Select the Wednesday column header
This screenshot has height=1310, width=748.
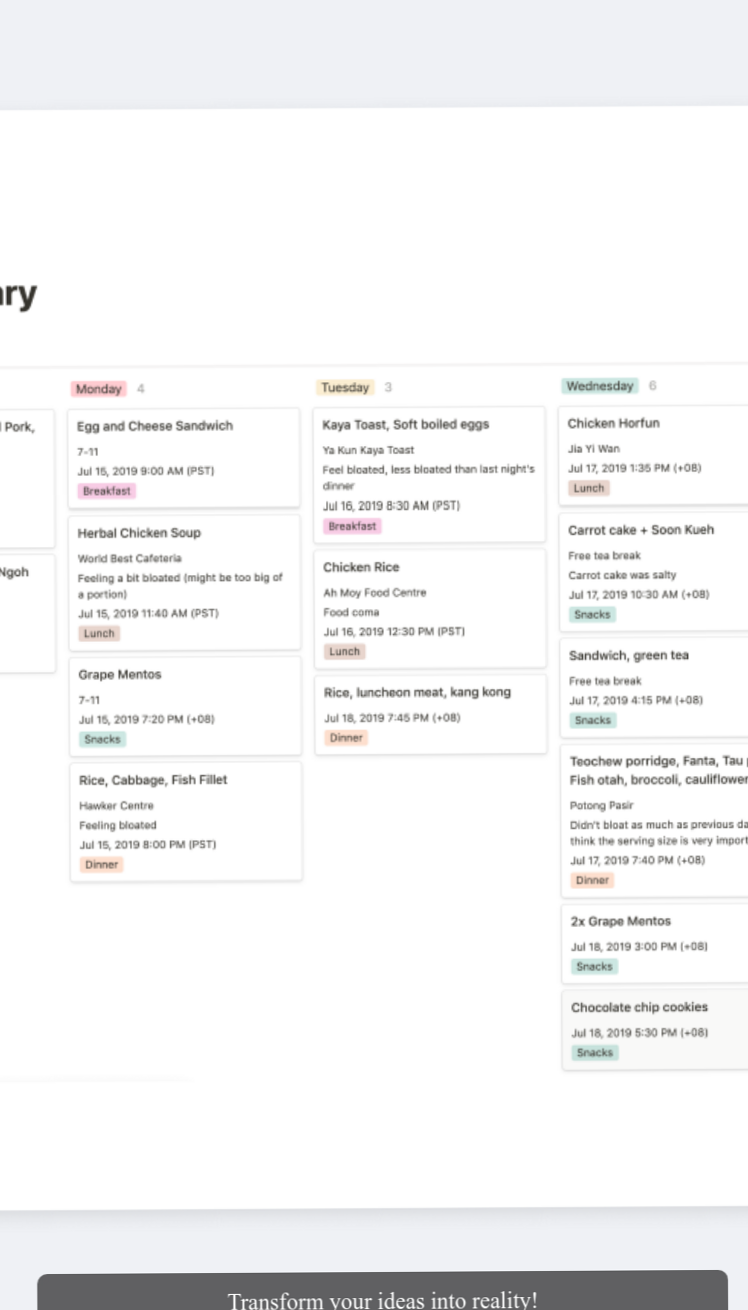point(599,384)
